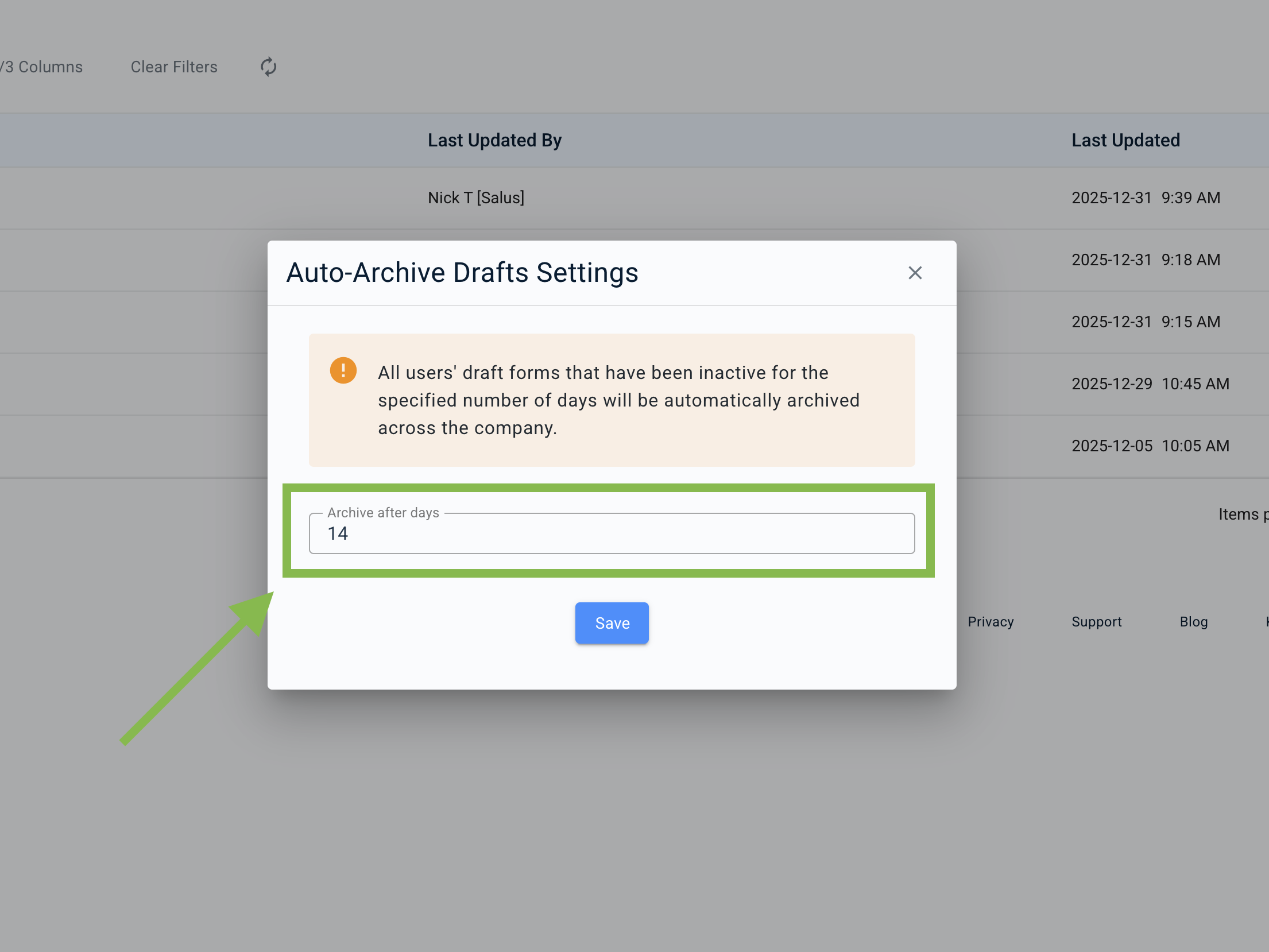
Task: Click Clear Filters
Action: click(x=174, y=67)
